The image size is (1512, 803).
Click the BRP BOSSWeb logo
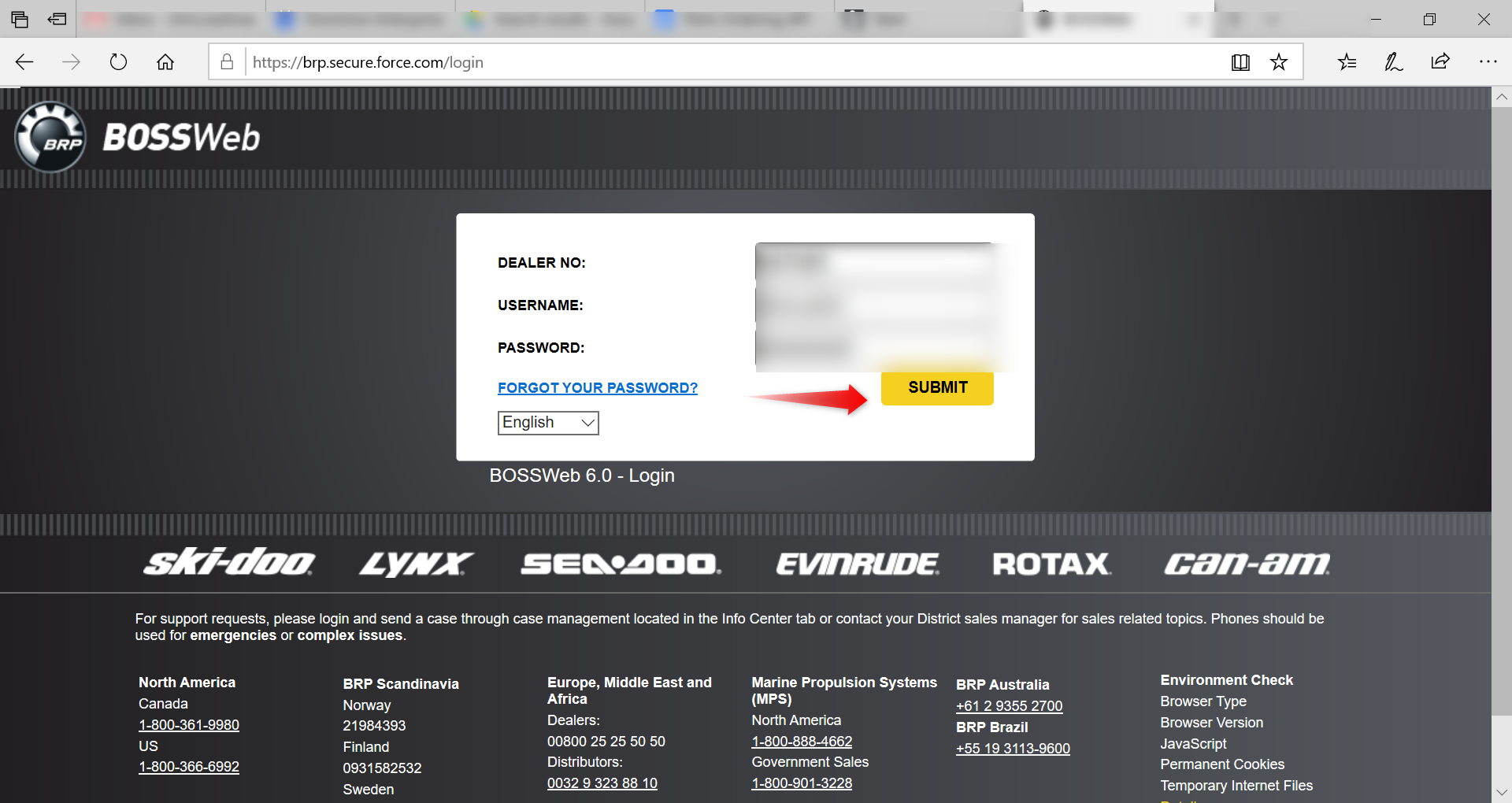(x=136, y=136)
